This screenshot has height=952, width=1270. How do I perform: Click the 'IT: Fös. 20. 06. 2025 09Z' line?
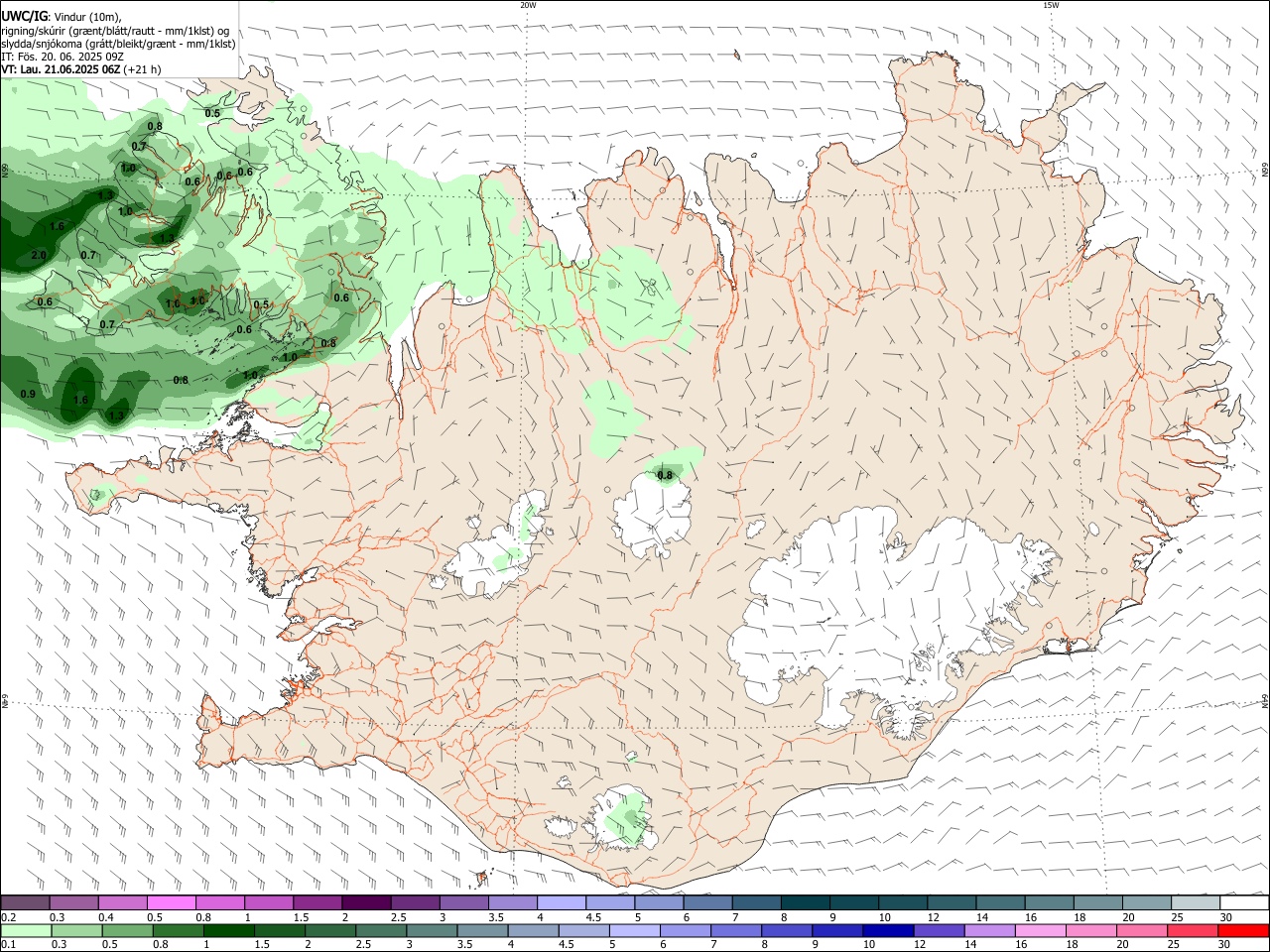(63, 57)
